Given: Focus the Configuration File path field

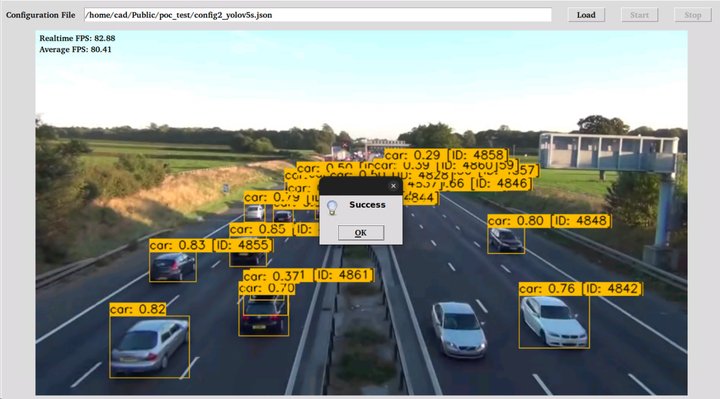Looking at the screenshot, I should point(318,15).
